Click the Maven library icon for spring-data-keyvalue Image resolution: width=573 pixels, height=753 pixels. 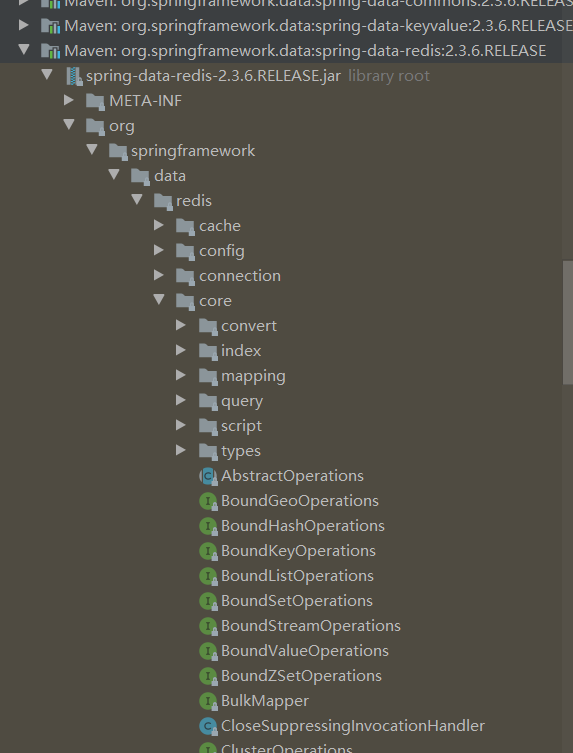50,26
